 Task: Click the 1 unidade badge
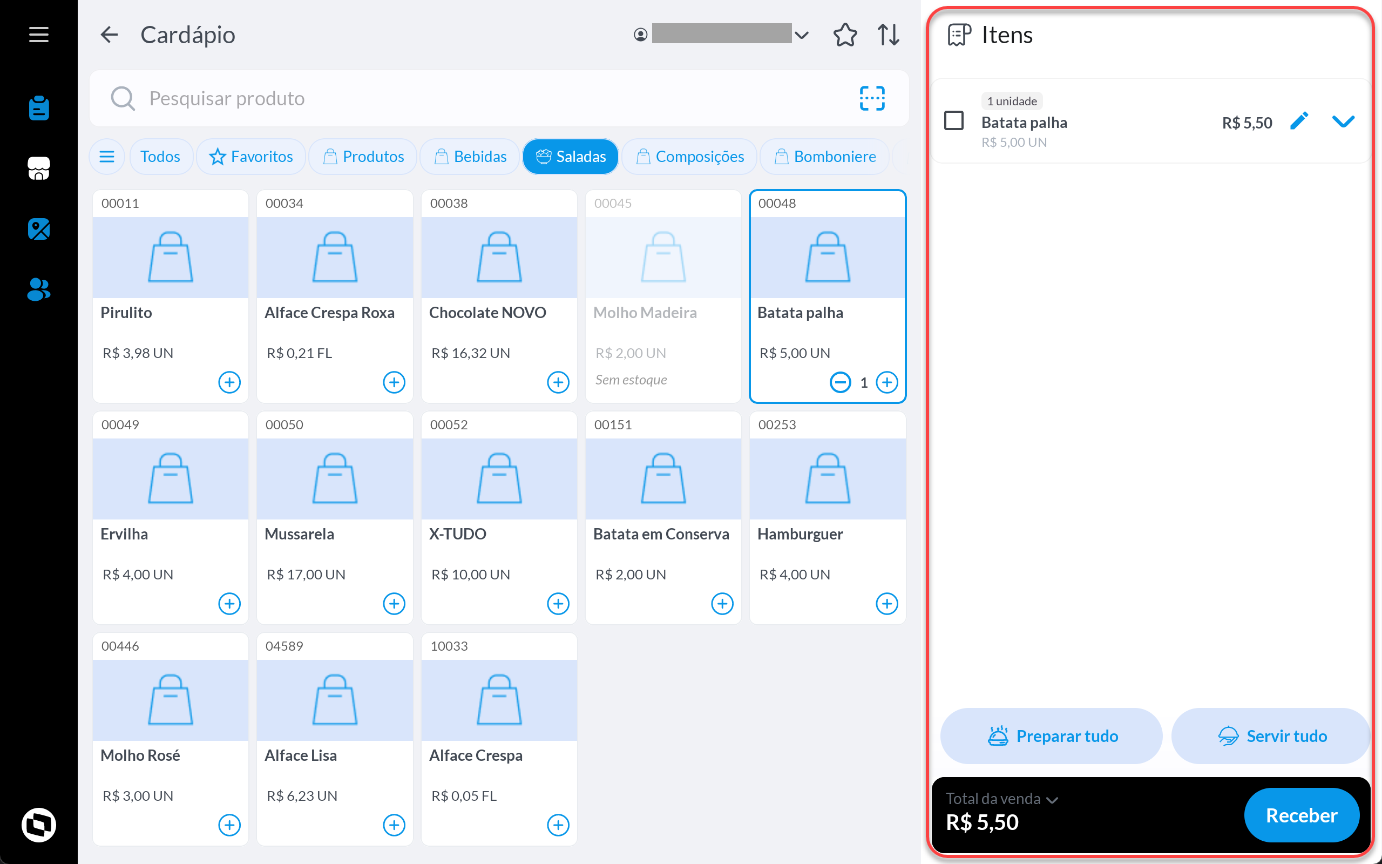point(1012,101)
